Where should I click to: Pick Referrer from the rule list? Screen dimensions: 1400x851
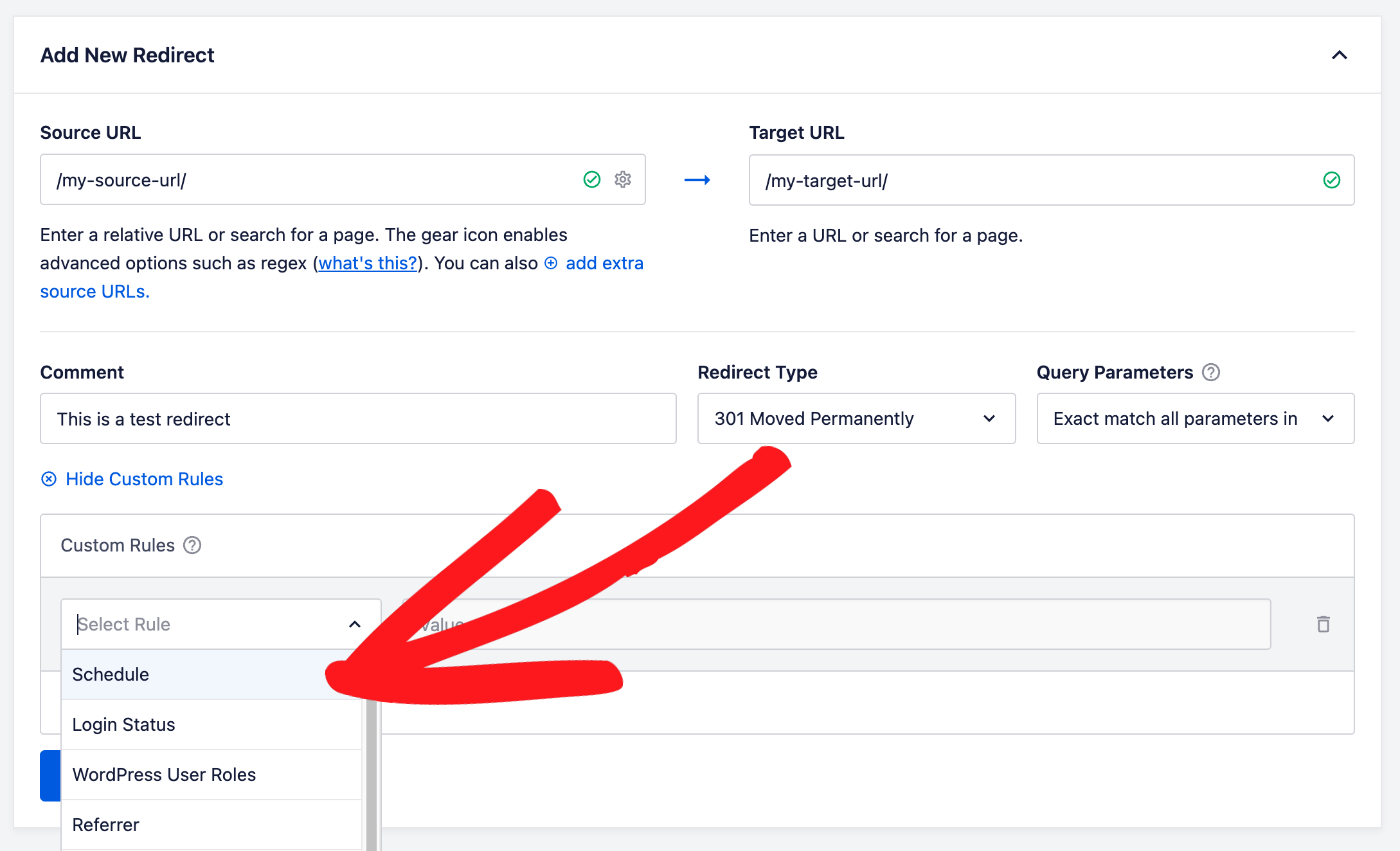[x=106, y=824]
